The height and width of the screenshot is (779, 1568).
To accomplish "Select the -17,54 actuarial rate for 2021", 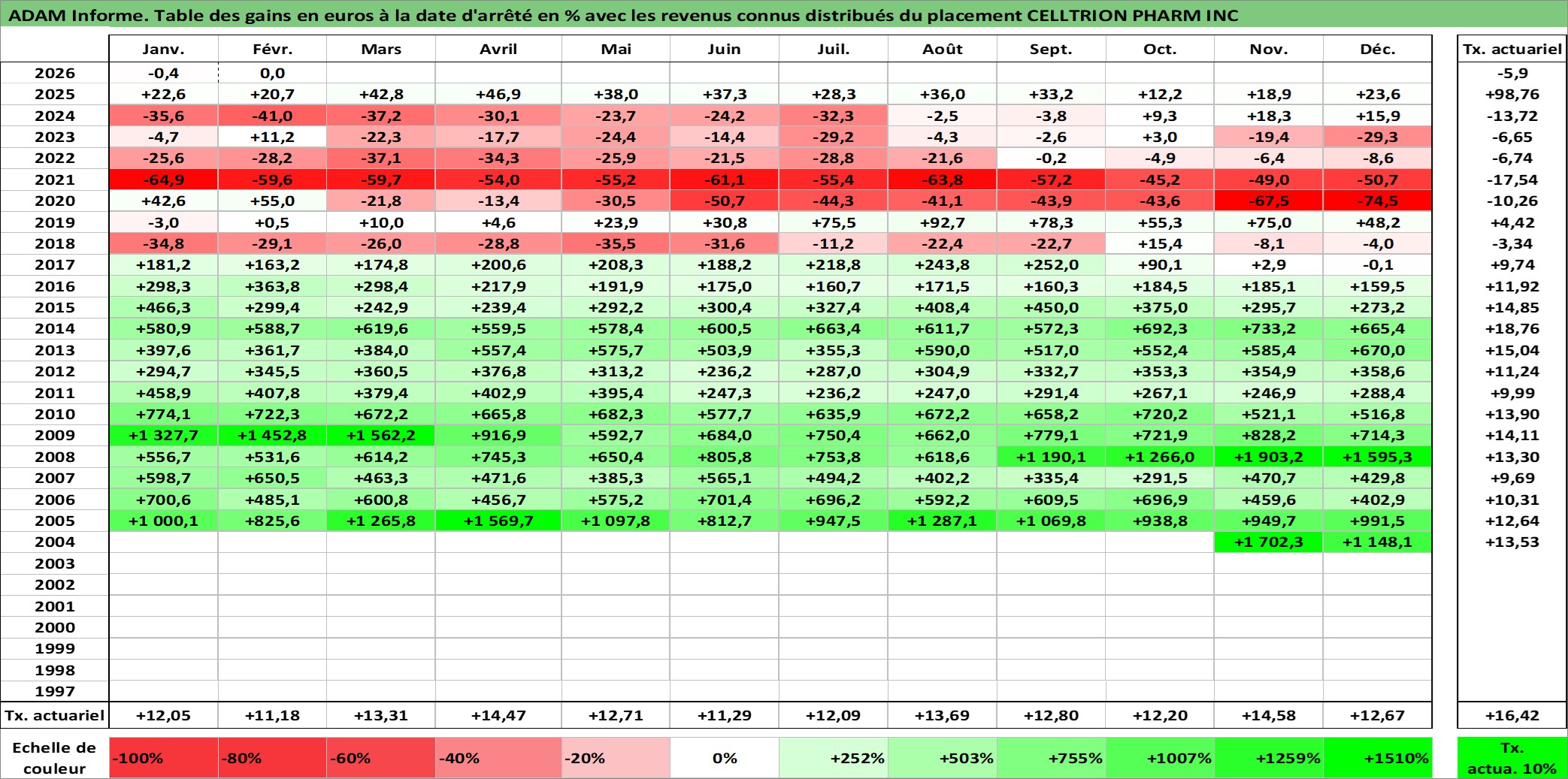I will click(x=1512, y=180).
